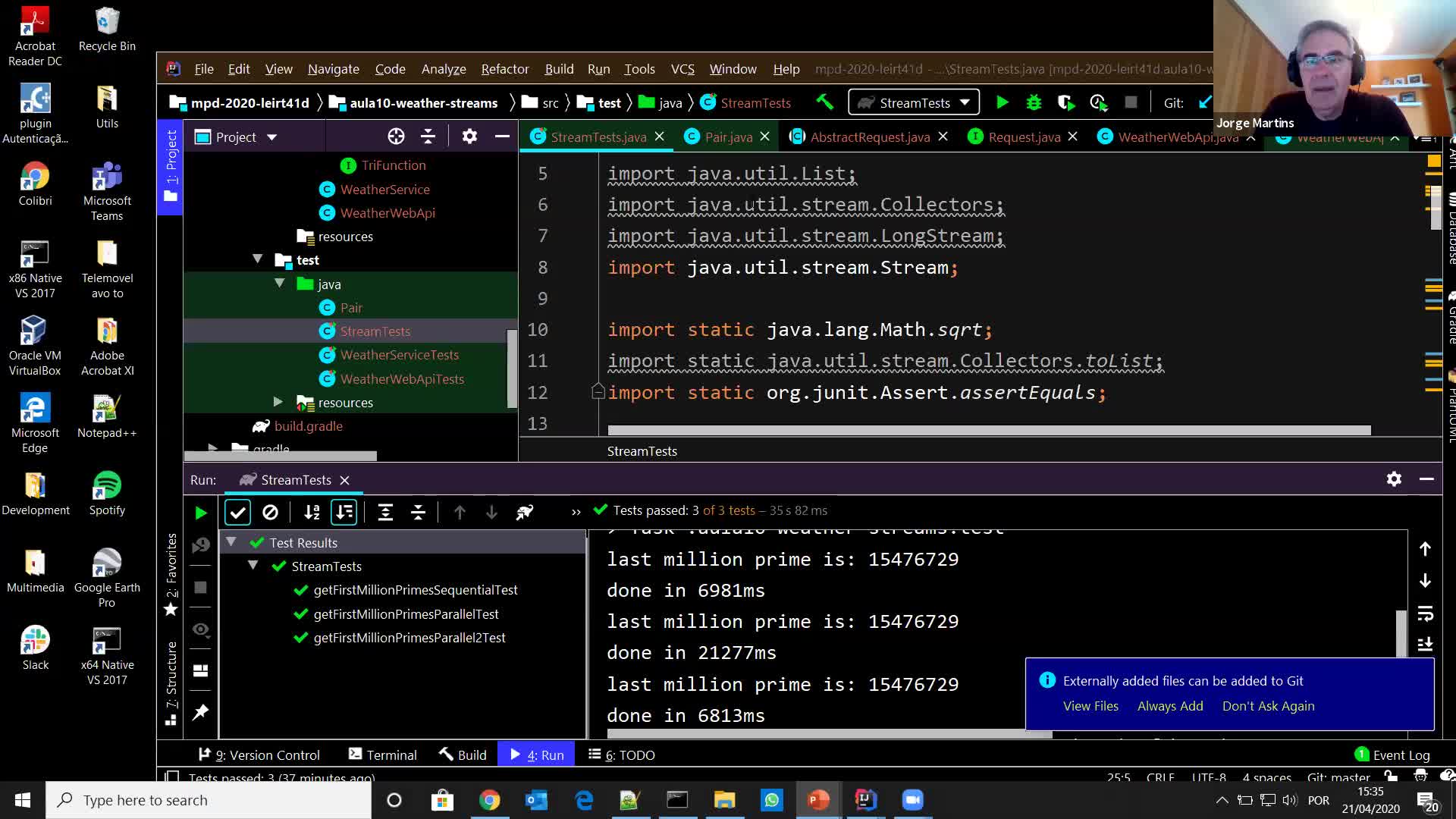Screen dimensions: 1456x819
Task: Click the pin tab icon in Run panel sidebar
Action: pyautogui.click(x=200, y=712)
